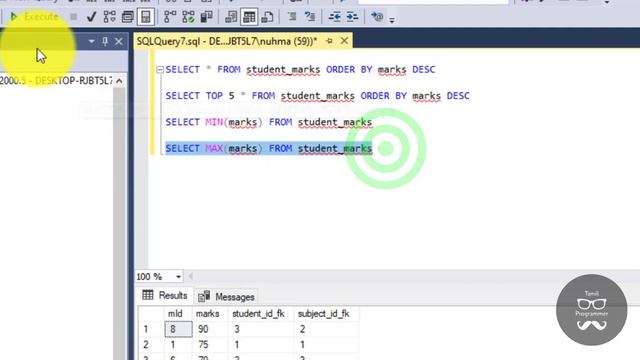Place cursor in SELECT MIN(marks) line
The width and height of the screenshot is (640, 360).
coord(269,122)
